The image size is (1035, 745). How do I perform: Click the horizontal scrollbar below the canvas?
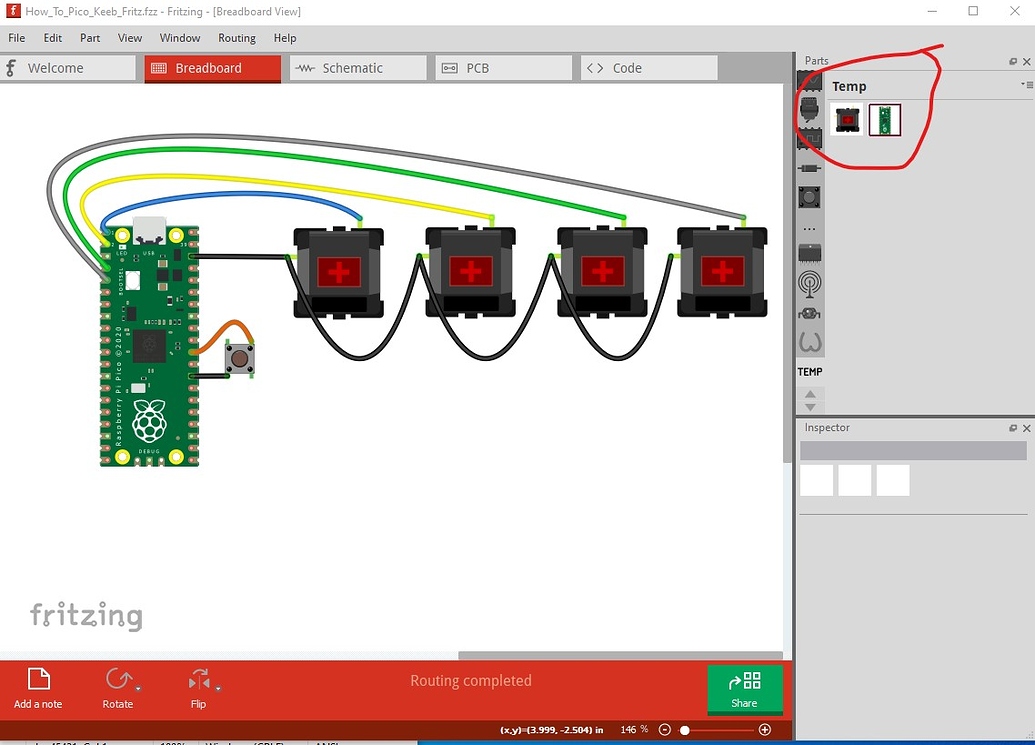tap(620, 651)
